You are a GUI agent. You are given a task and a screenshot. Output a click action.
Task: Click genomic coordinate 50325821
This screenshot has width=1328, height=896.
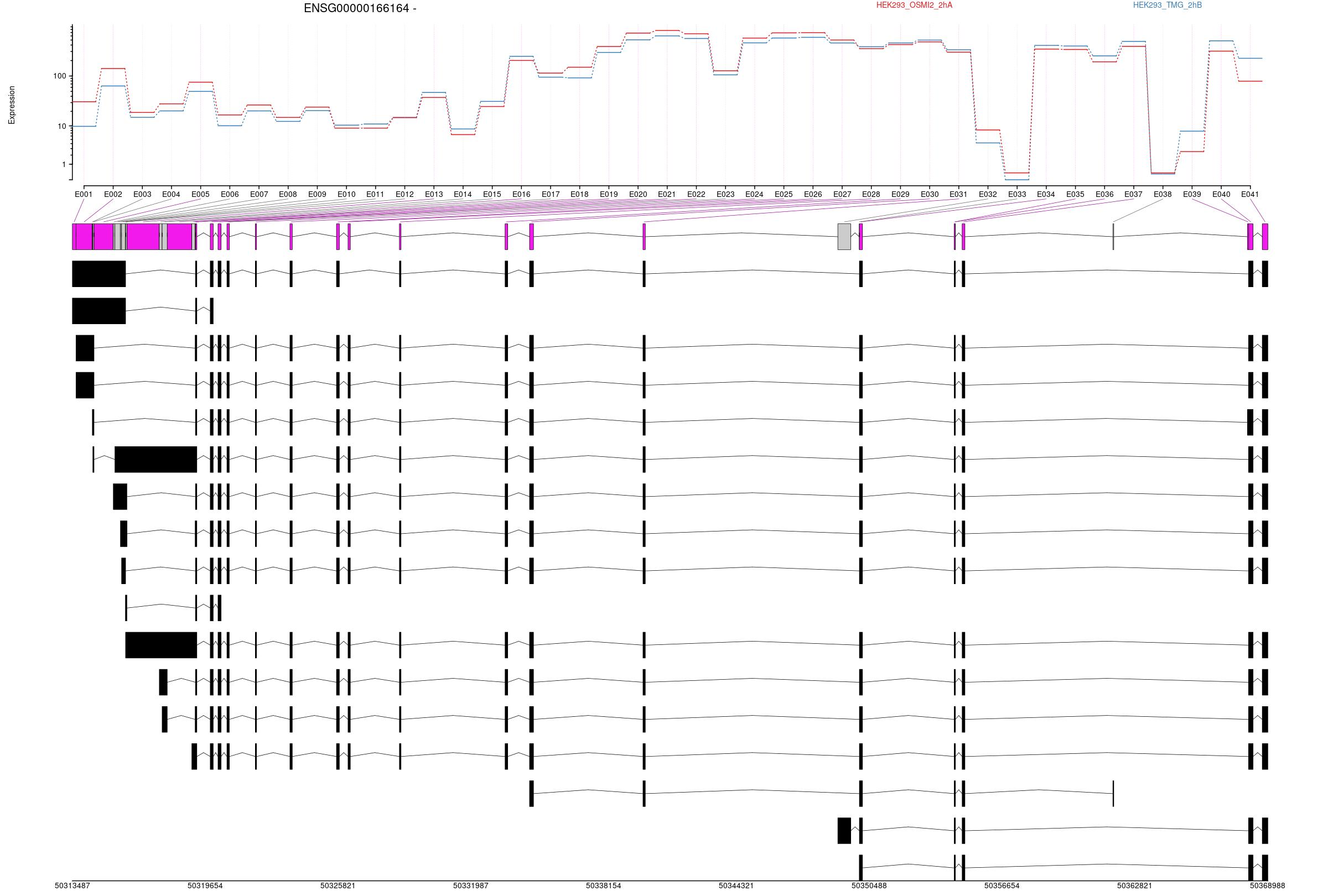[338, 885]
